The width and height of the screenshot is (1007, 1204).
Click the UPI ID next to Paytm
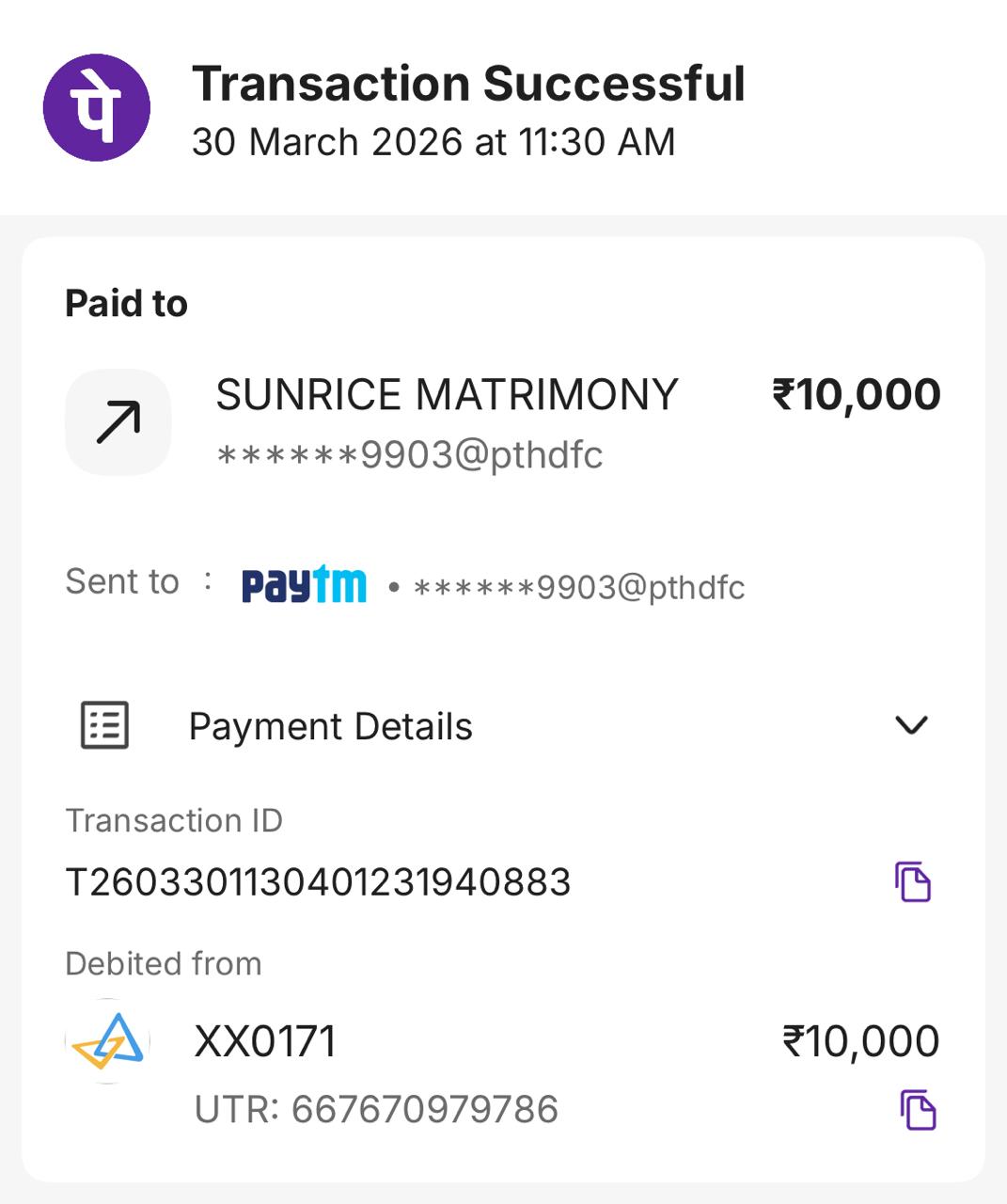point(579,588)
